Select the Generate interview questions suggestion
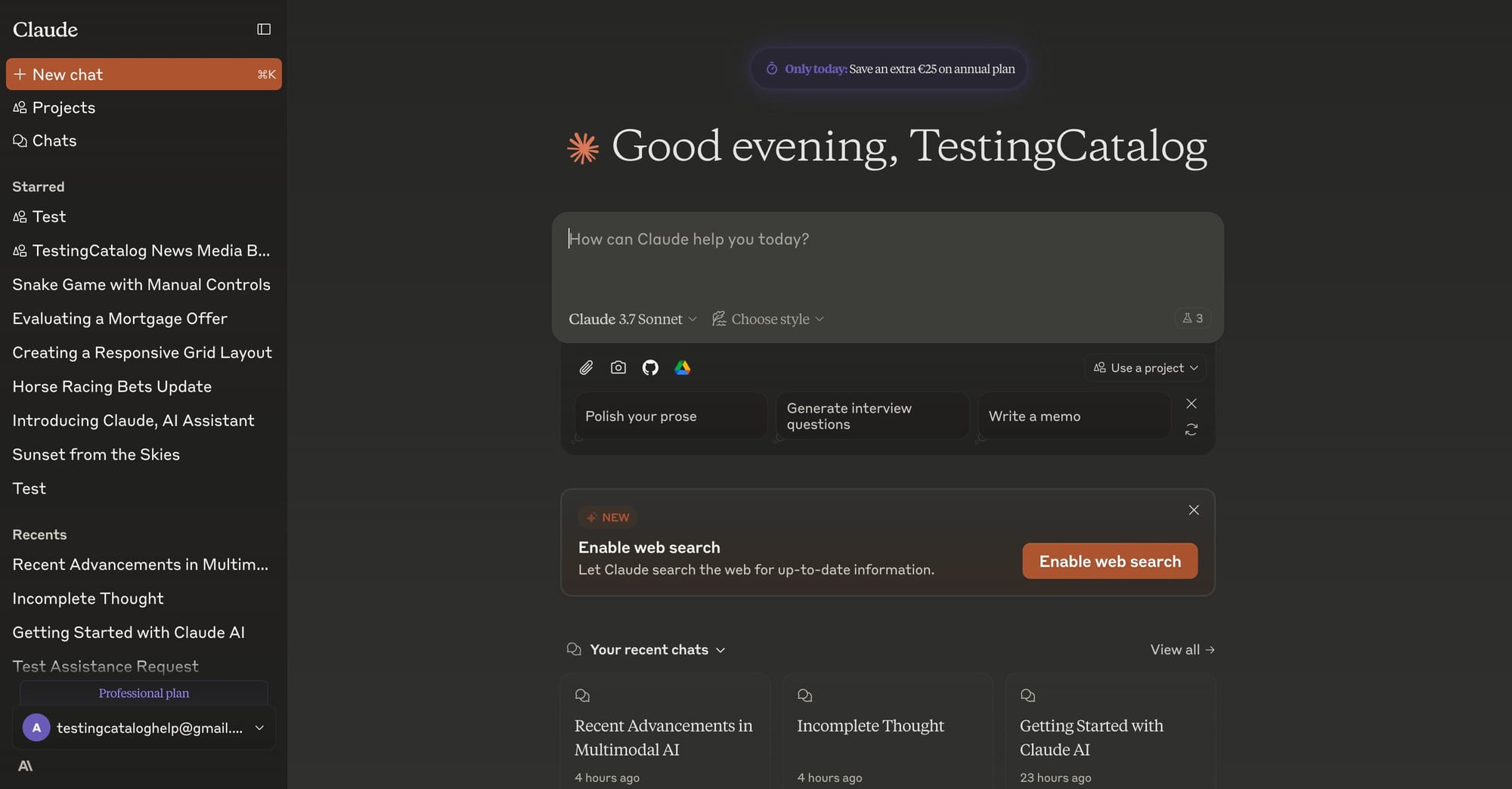This screenshot has height=789, width=1512. 872,416
